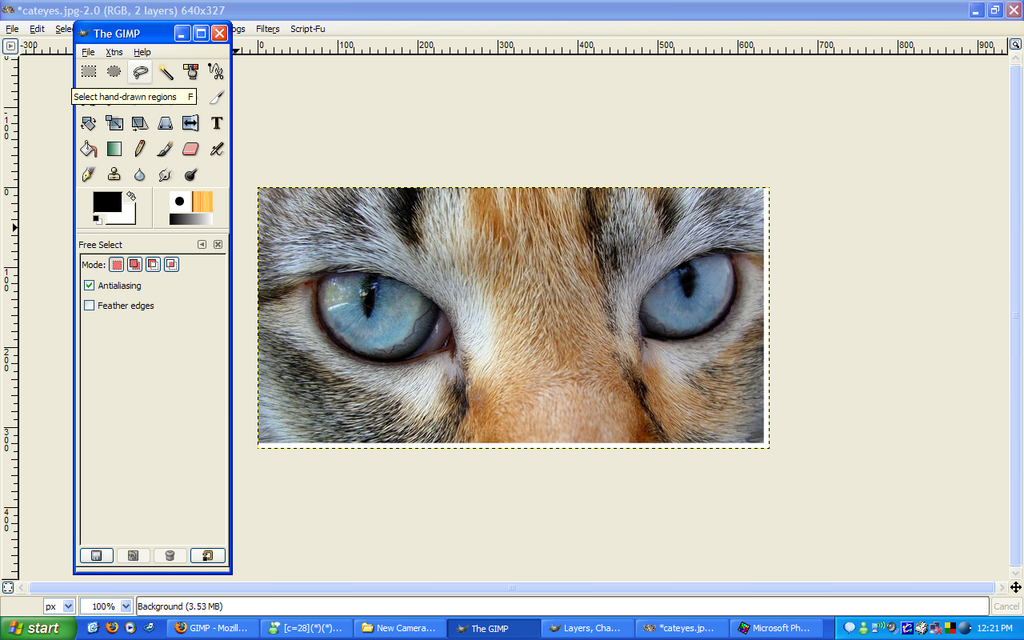Select the Blend gradient tool

[114, 149]
